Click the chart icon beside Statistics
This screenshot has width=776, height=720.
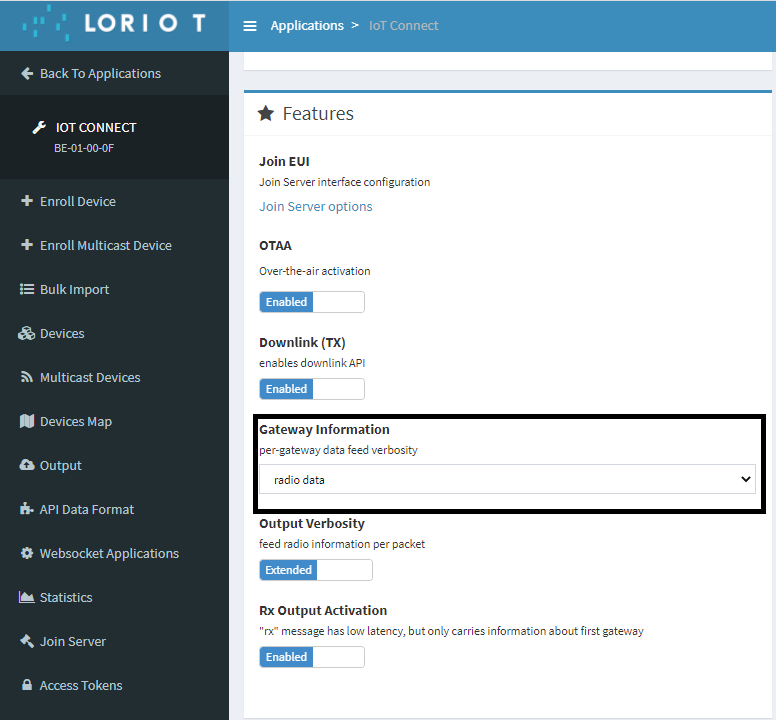tap(27, 597)
